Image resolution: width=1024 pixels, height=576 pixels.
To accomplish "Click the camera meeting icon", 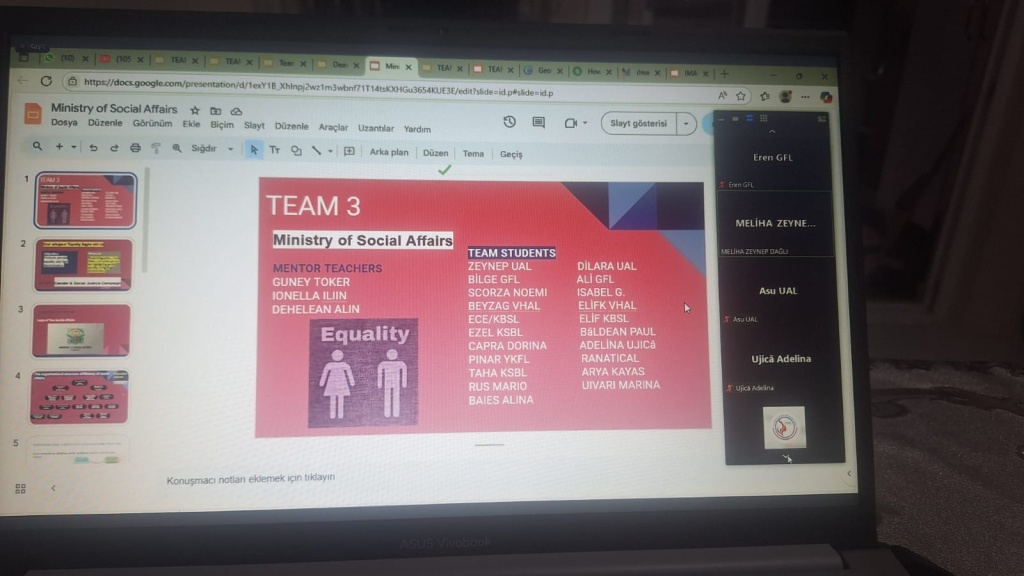I will (x=570, y=123).
